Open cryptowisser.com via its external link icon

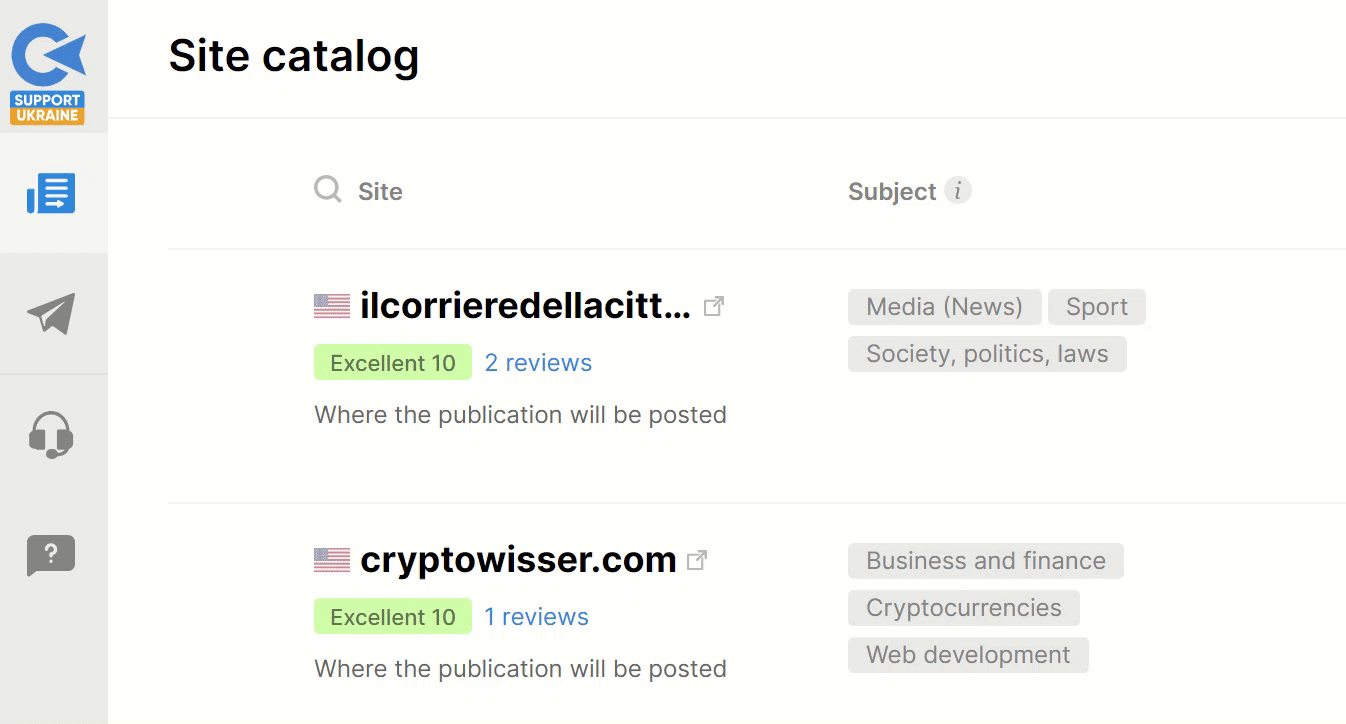pyautogui.click(x=697, y=559)
